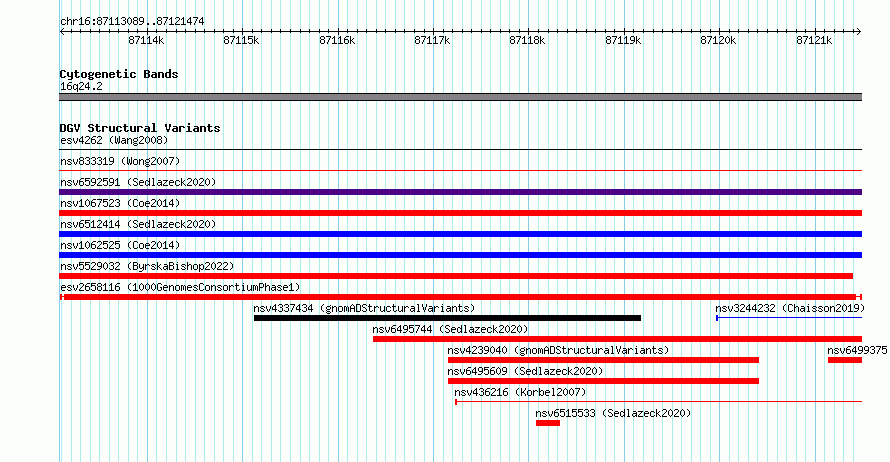Open the nsv3244232 (Chaisson2019) variant label
This screenshot has width=890, height=462.
coord(790,308)
